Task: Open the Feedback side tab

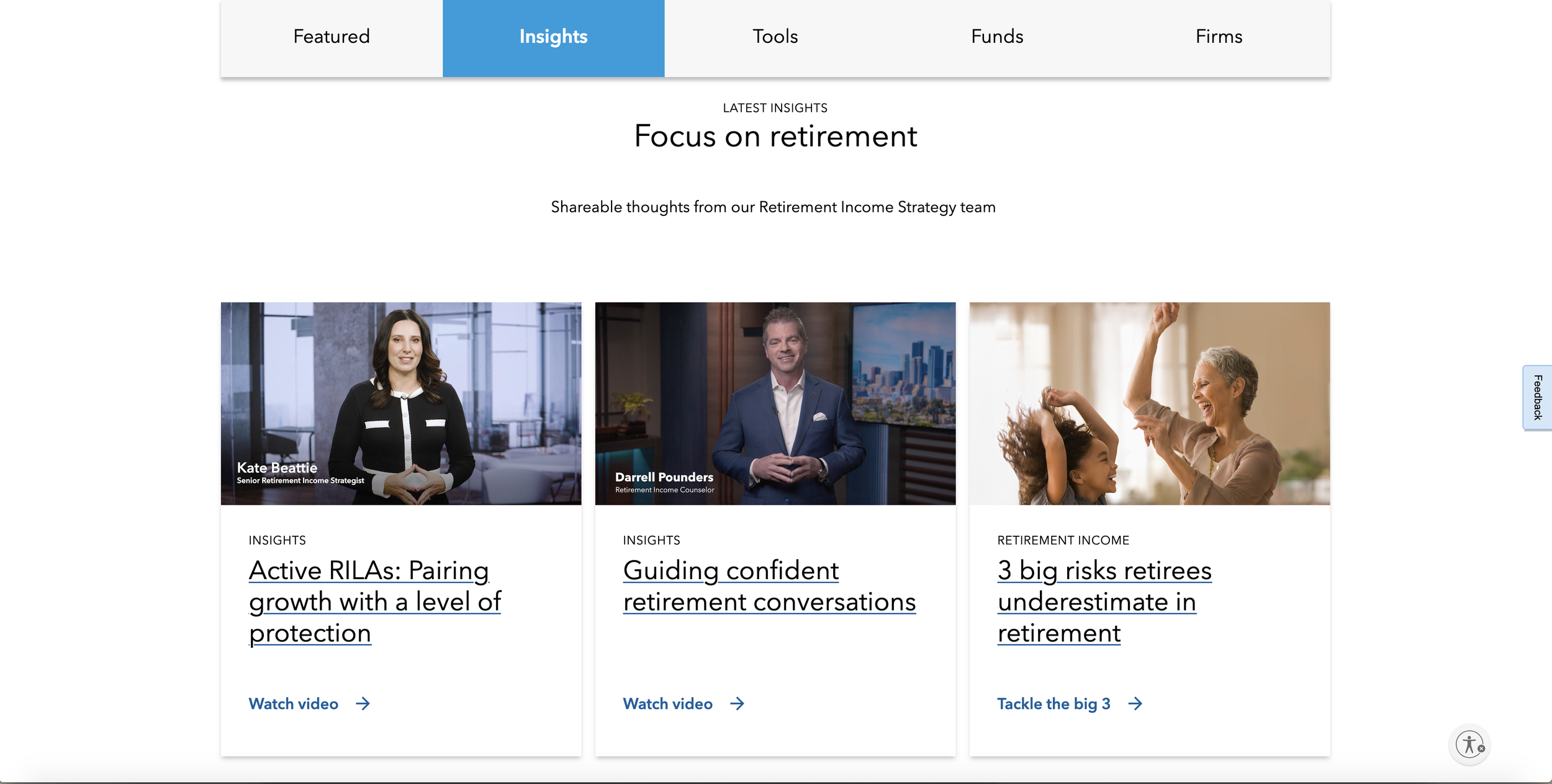Action: (x=1537, y=397)
